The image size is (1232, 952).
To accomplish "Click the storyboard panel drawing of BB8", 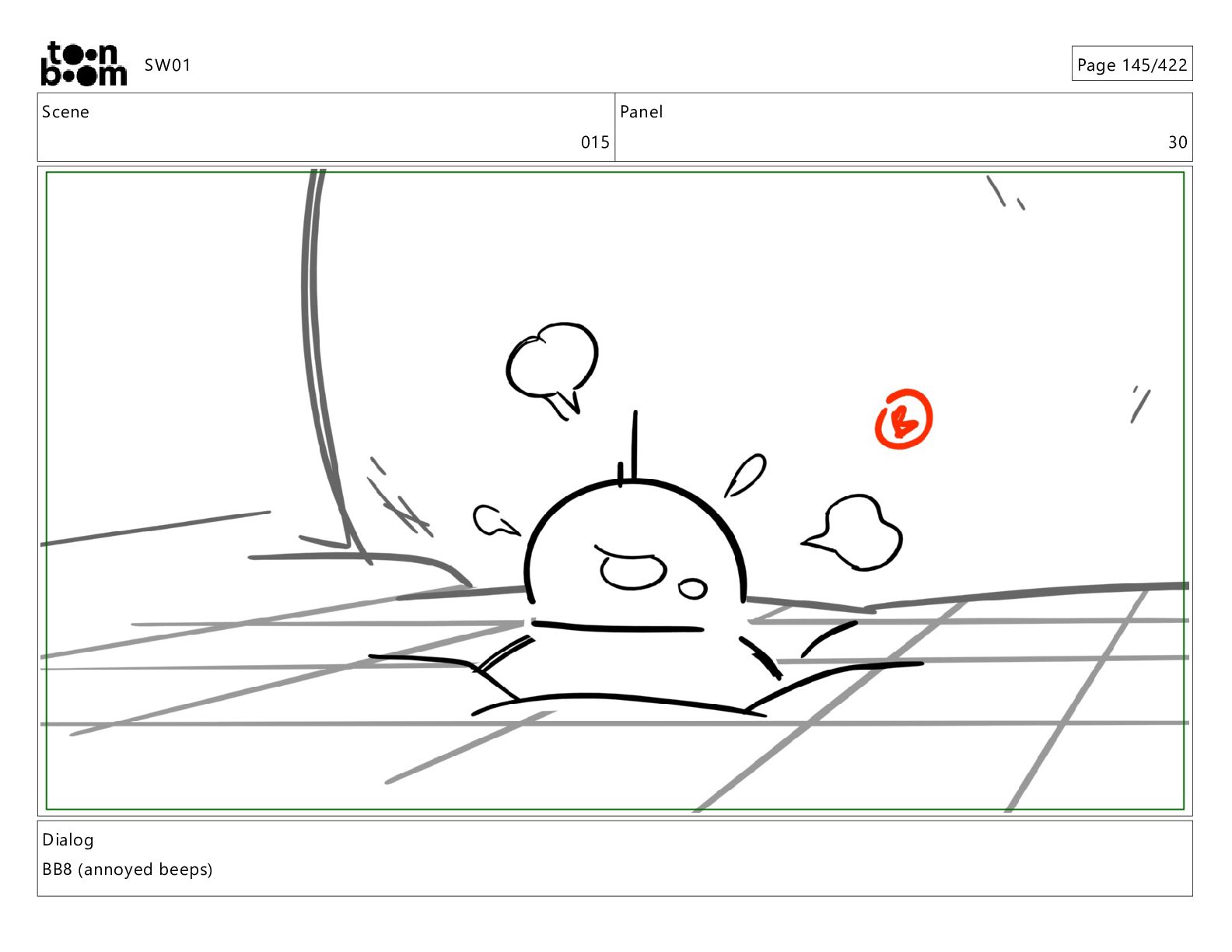I will 615,491.
